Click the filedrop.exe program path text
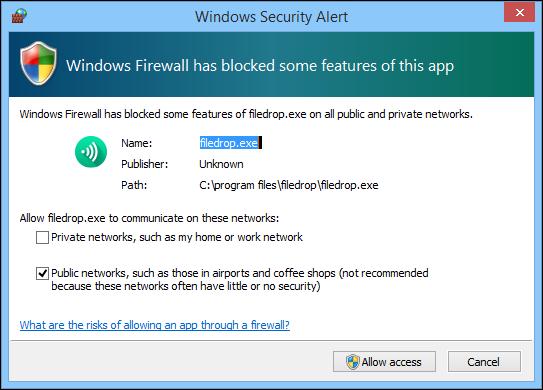The width and height of the screenshot is (543, 390). tap(289, 185)
